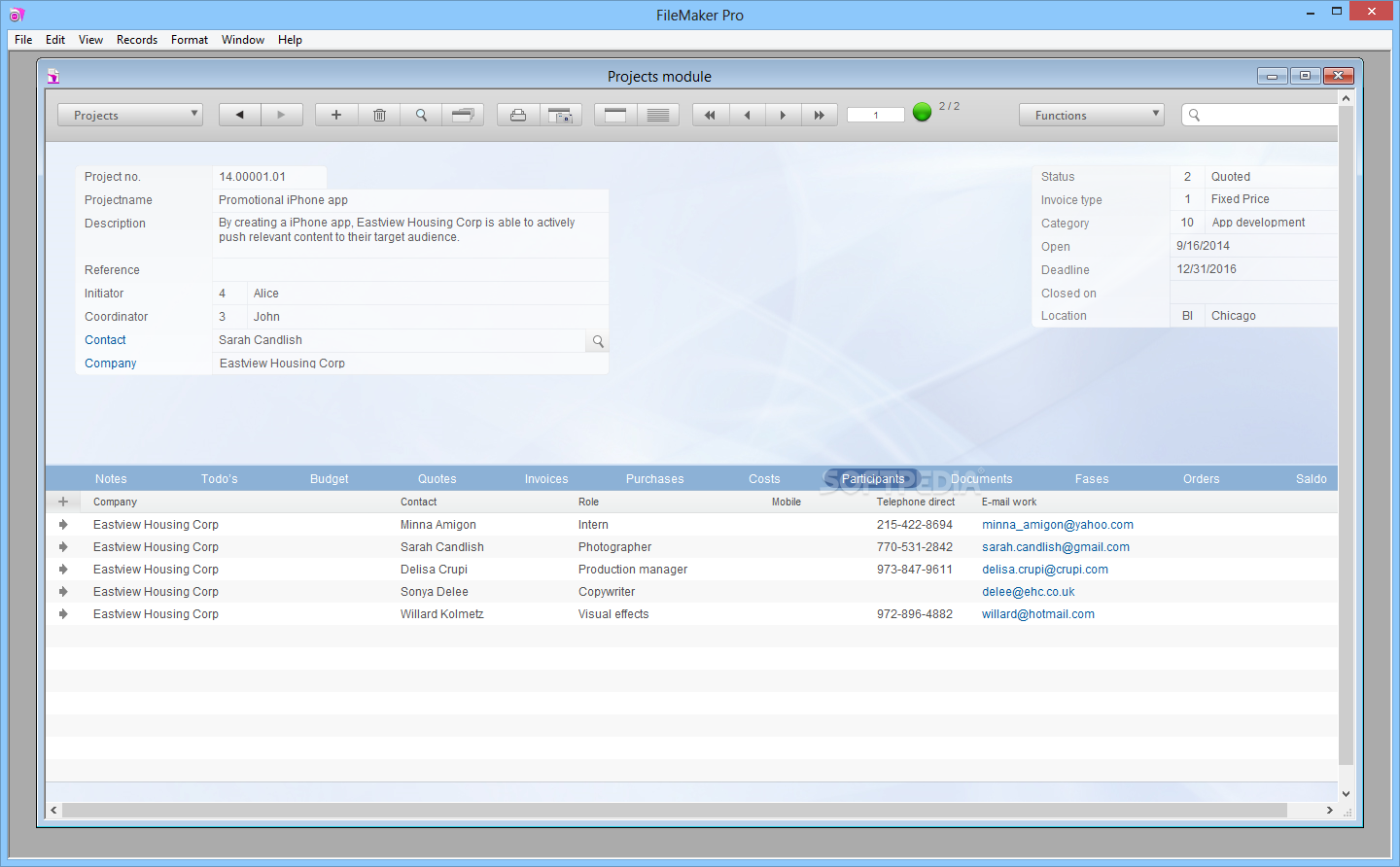Click the empty Reference field
The width and height of the screenshot is (1400, 867).
click(410, 270)
